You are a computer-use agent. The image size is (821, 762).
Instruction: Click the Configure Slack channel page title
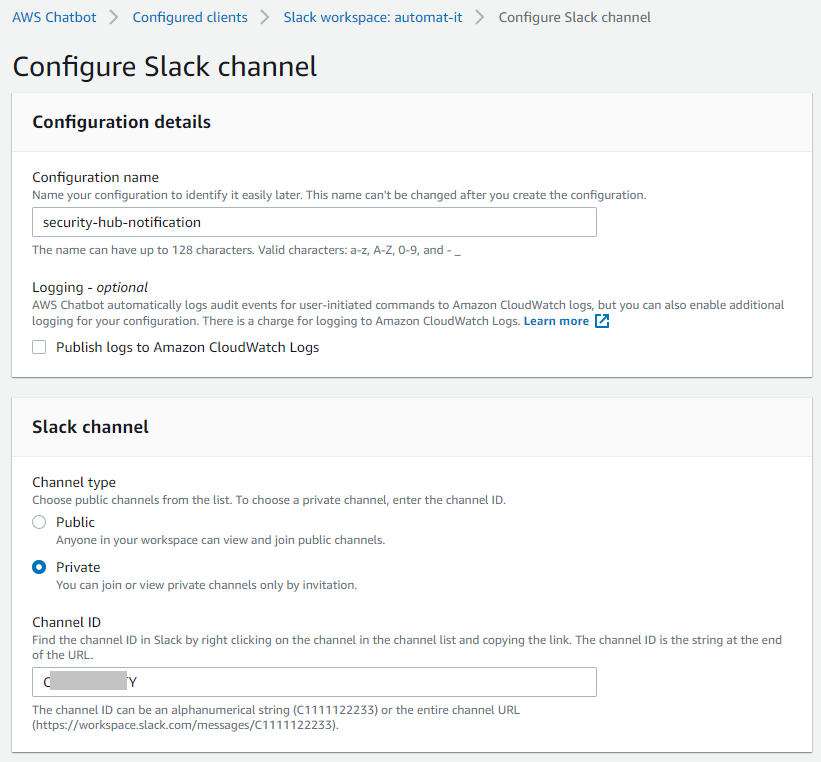coord(165,67)
